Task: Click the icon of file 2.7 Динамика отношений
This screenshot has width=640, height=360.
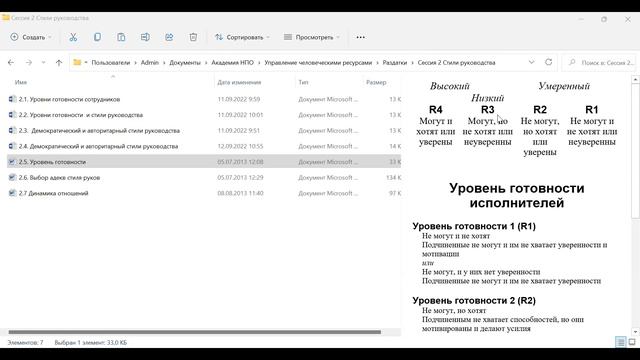Action: pos(12,193)
